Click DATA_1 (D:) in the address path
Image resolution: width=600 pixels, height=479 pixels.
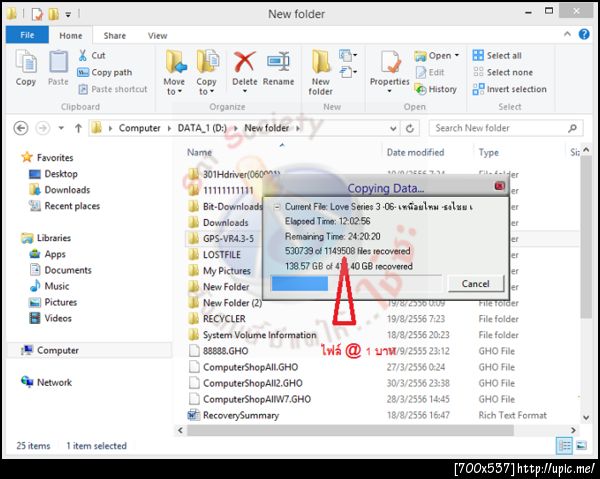[202, 128]
